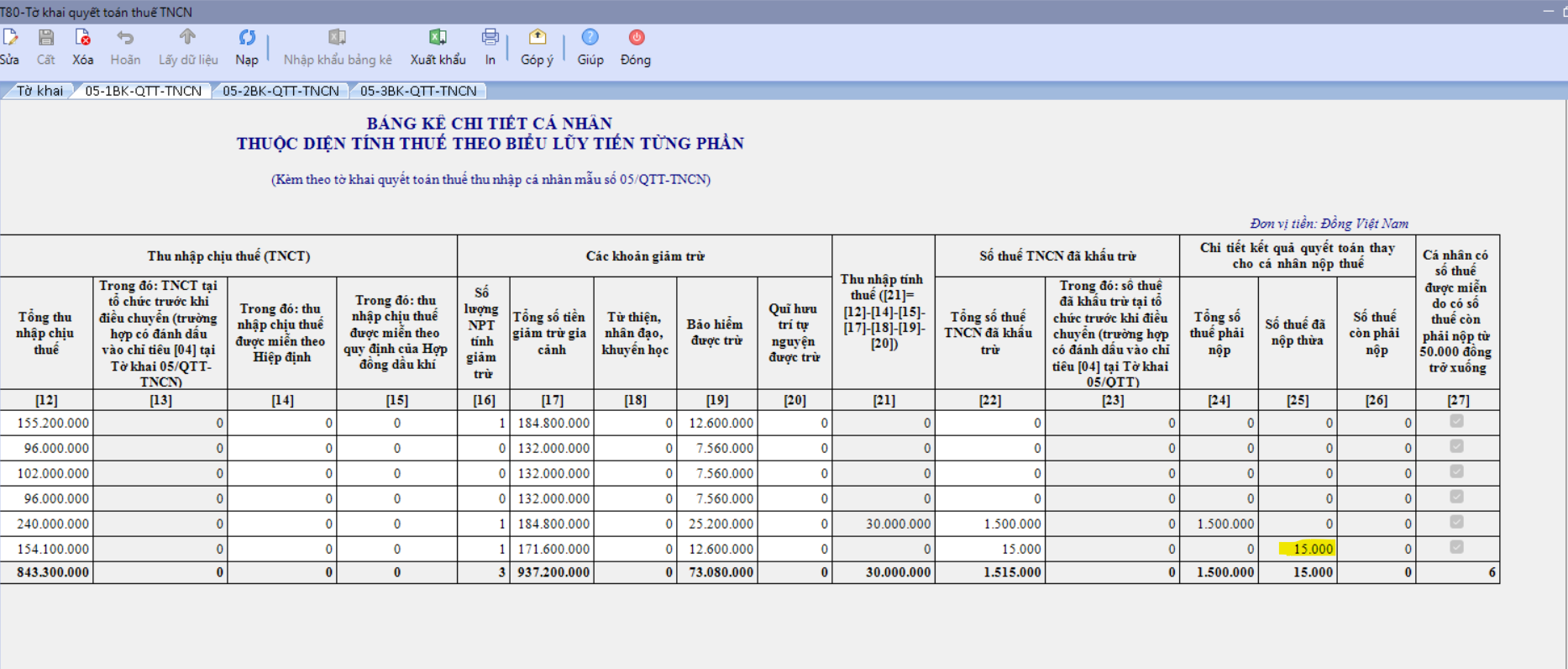The image size is (1568, 669).
Task: Toggle column [27] checkbox in 154.100.000 row
Action: click(x=1456, y=547)
